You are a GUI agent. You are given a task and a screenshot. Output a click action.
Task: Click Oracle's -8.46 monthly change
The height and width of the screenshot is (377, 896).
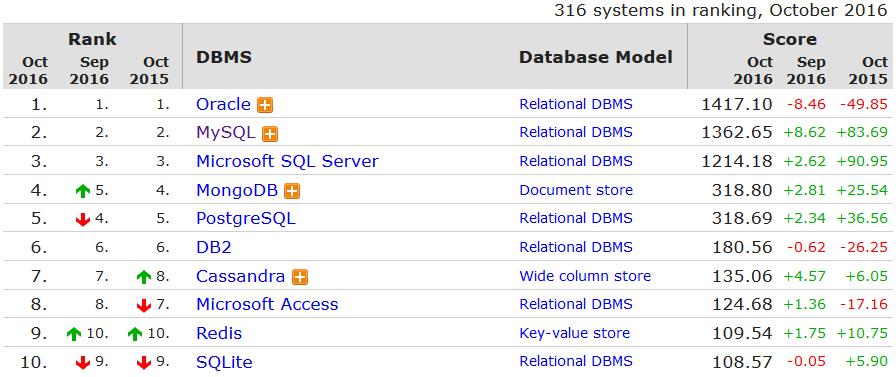[x=806, y=105]
